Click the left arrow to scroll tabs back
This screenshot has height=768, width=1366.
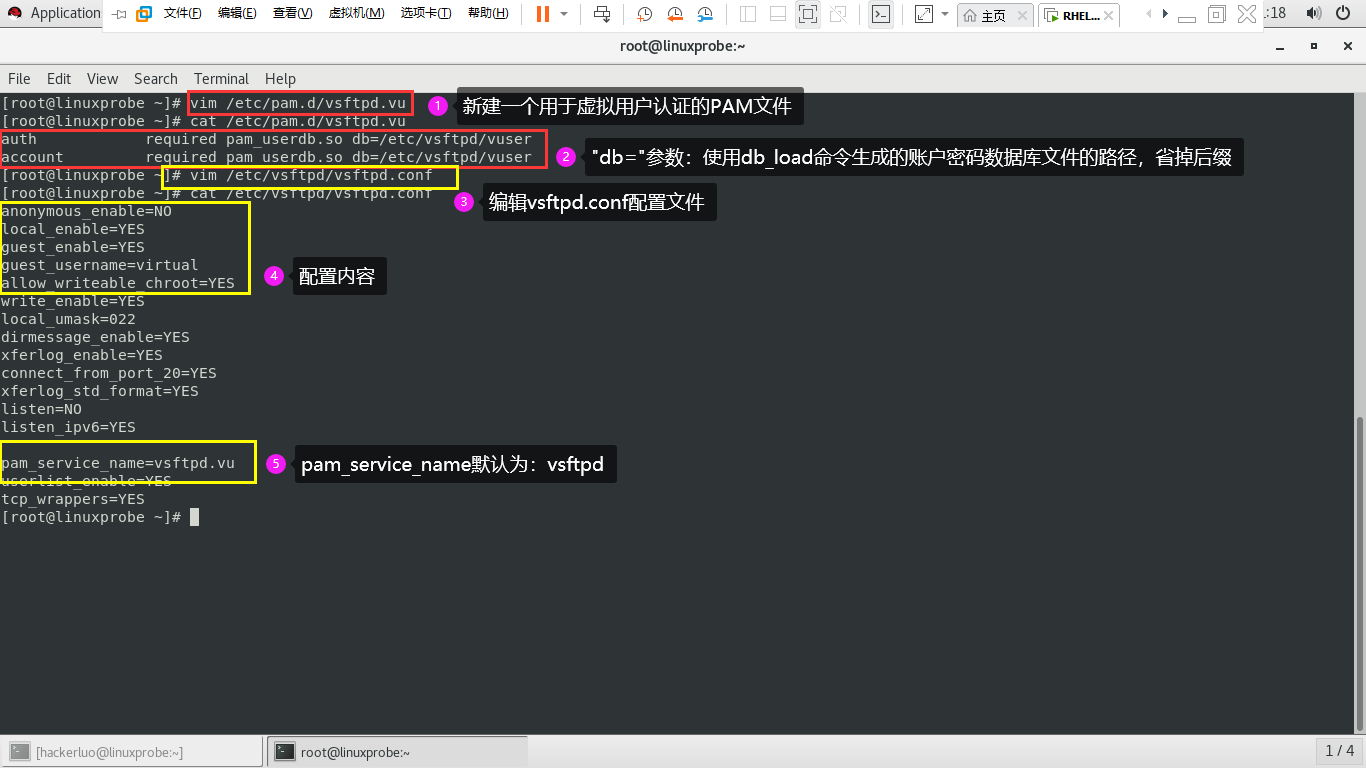pyautogui.click(x=1149, y=14)
